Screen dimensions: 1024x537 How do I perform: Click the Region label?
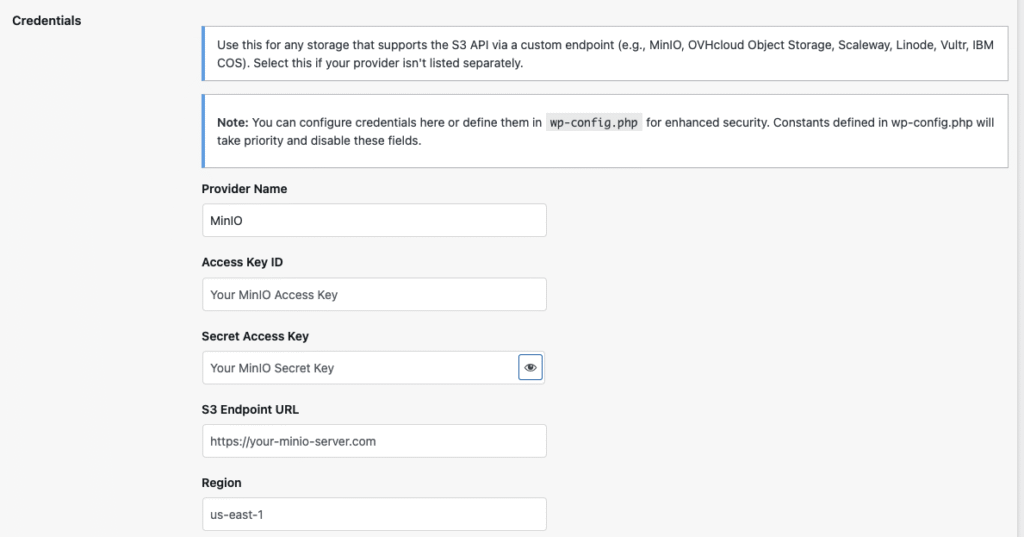221,483
